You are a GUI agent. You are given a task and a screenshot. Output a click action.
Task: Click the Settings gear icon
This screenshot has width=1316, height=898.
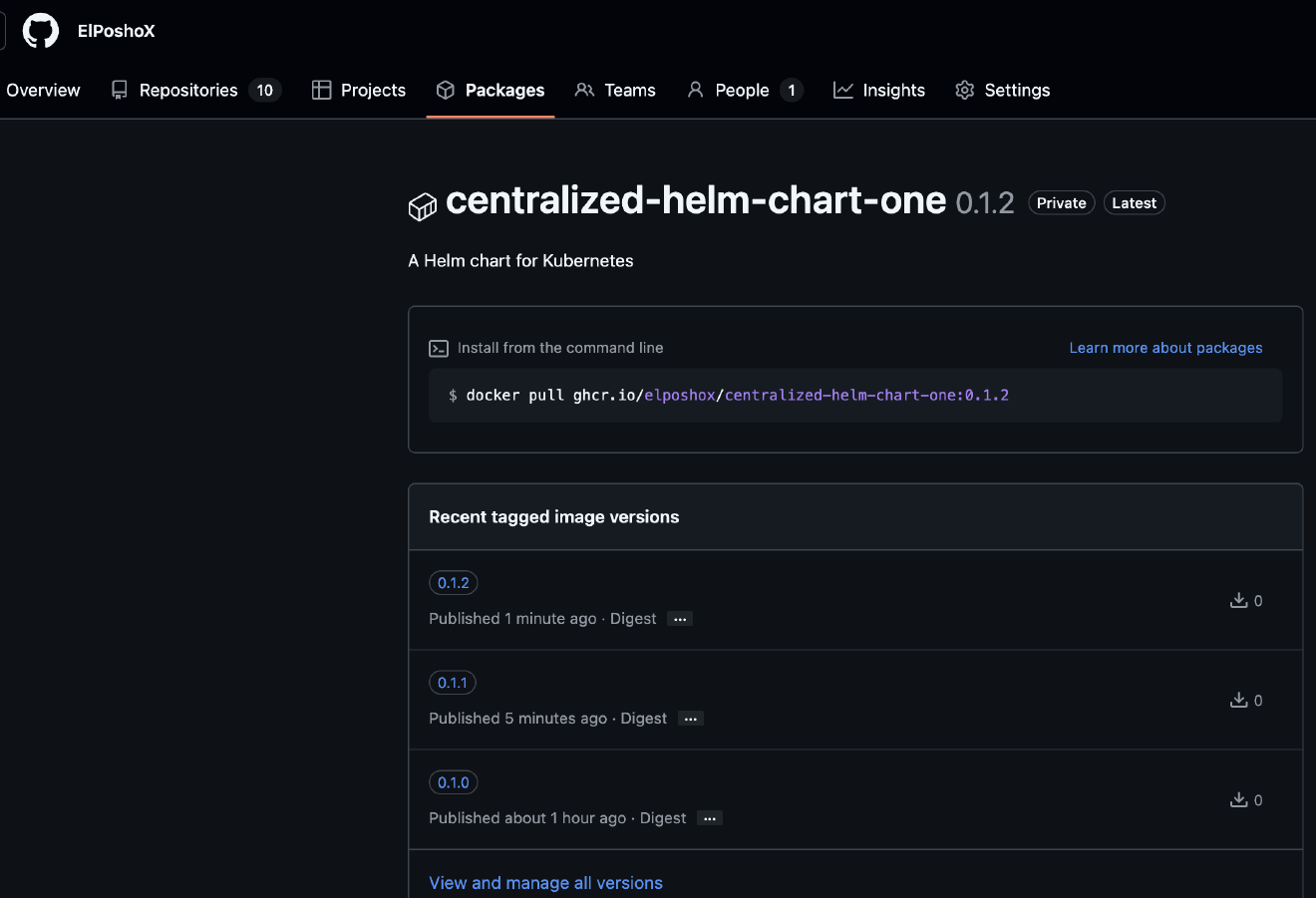point(964,90)
